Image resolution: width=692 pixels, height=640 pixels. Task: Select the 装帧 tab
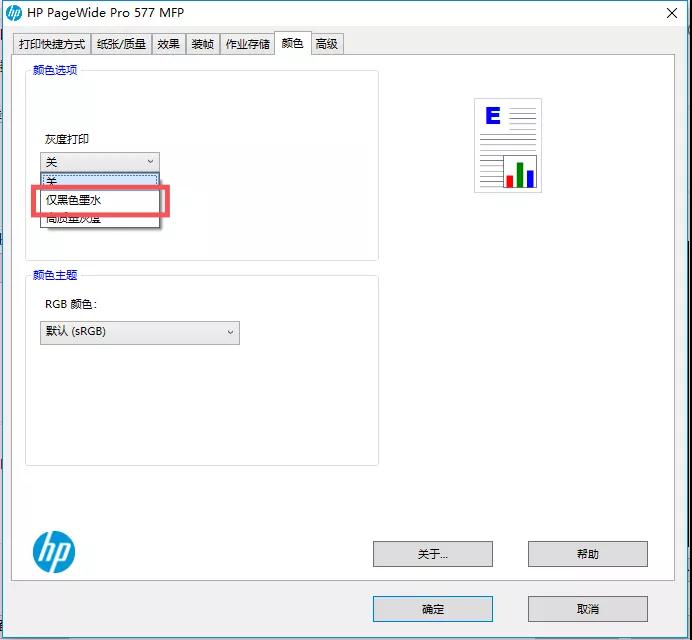tap(203, 44)
